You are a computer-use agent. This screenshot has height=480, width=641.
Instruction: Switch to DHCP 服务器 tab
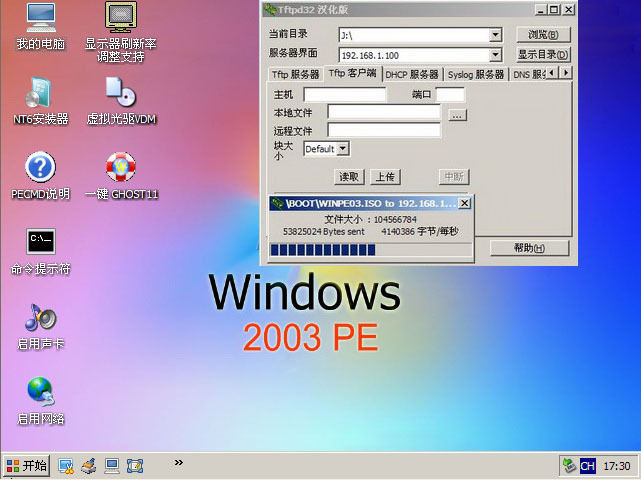(x=412, y=74)
